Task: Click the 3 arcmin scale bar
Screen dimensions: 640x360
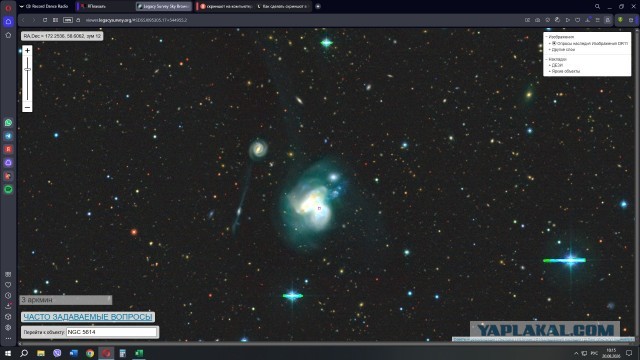Action: point(66,300)
